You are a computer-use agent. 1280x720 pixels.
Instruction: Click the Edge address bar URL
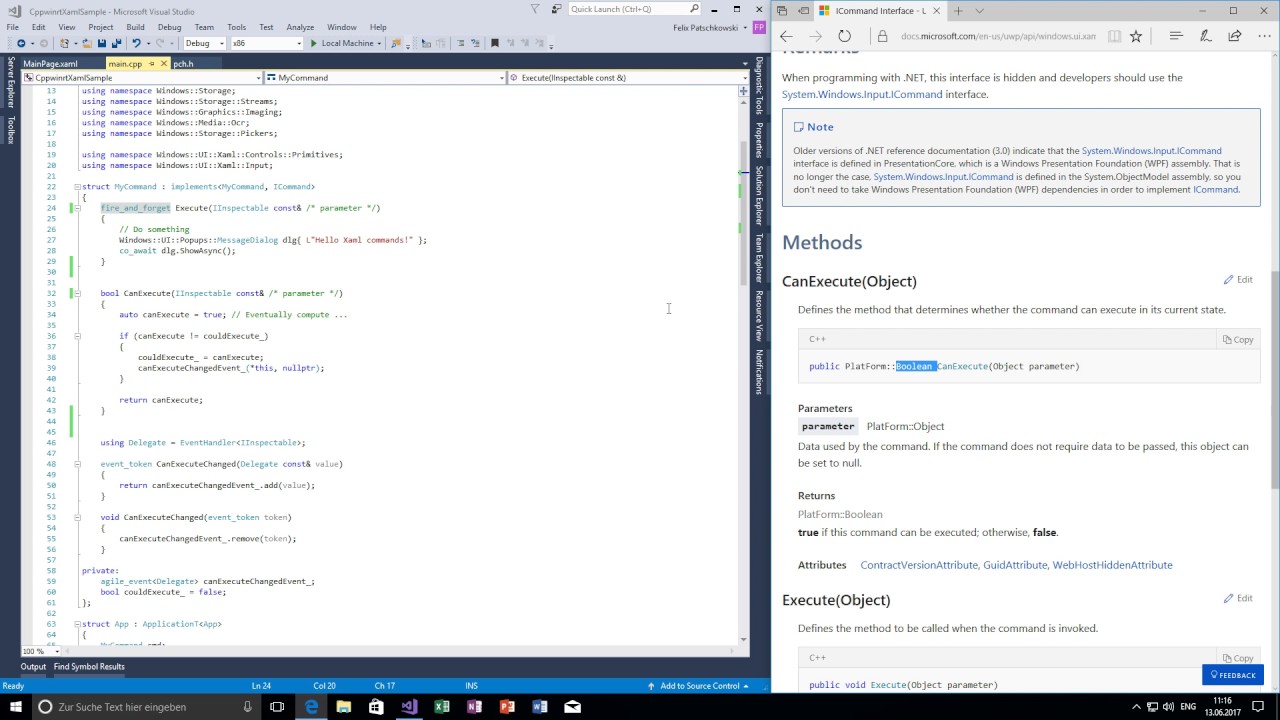(998, 36)
